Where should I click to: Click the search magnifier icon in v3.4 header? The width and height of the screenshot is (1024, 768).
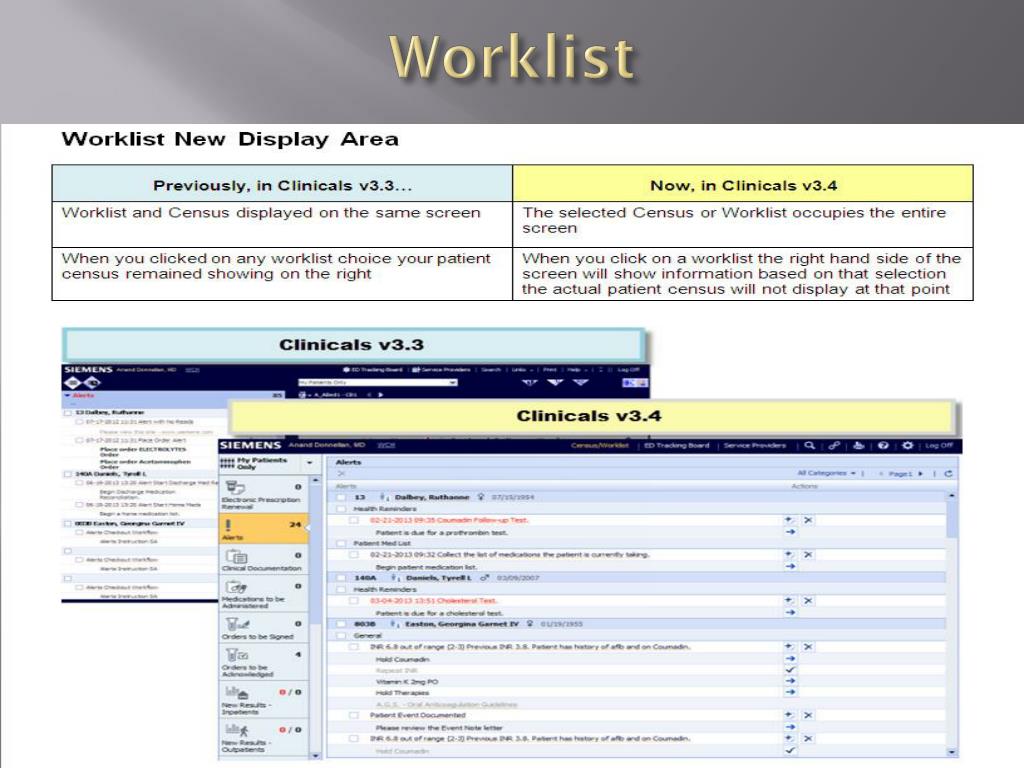pyautogui.click(x=809, y=445)
